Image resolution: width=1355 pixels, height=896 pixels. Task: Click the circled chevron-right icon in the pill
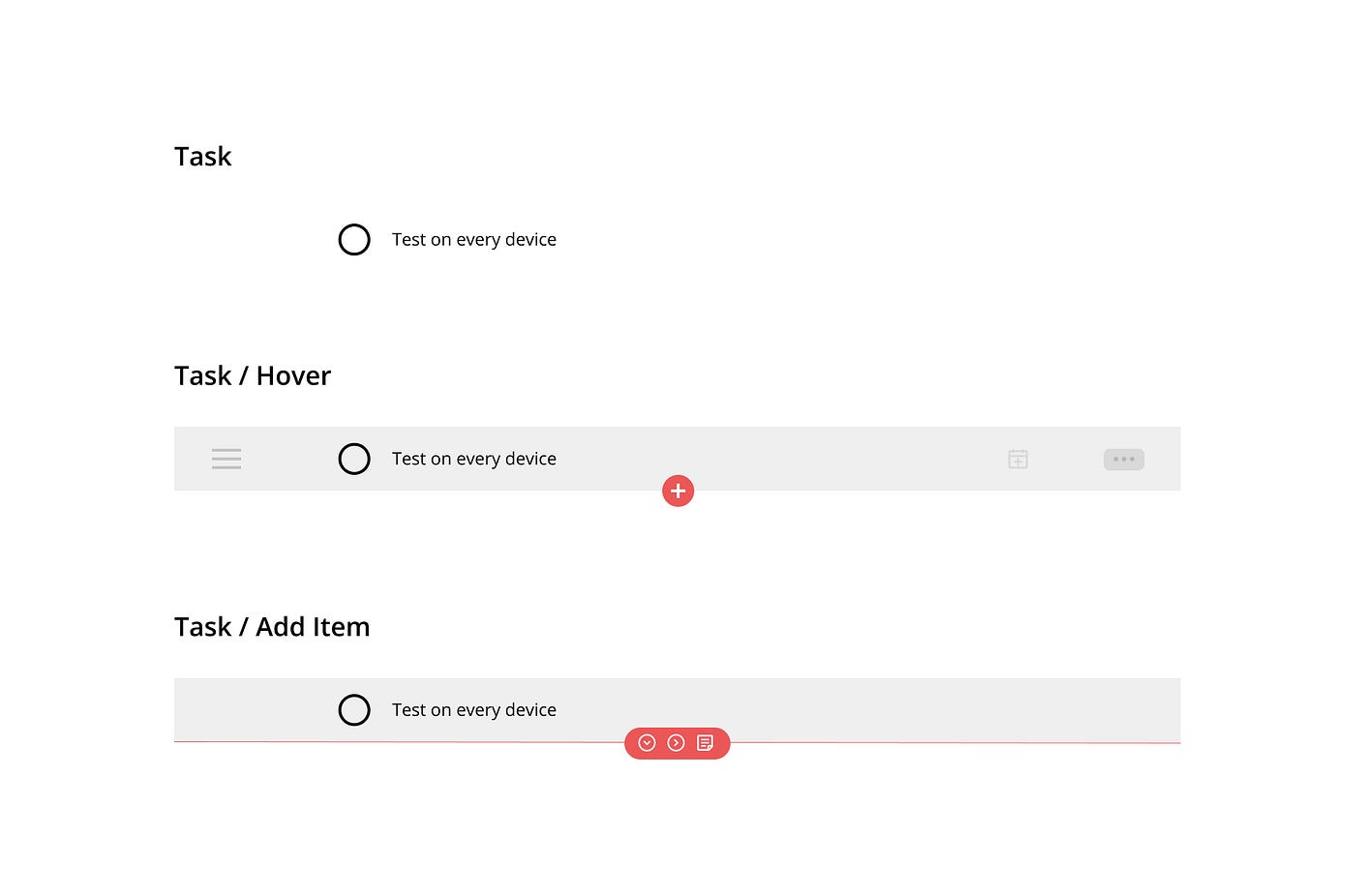pos(677,742)
